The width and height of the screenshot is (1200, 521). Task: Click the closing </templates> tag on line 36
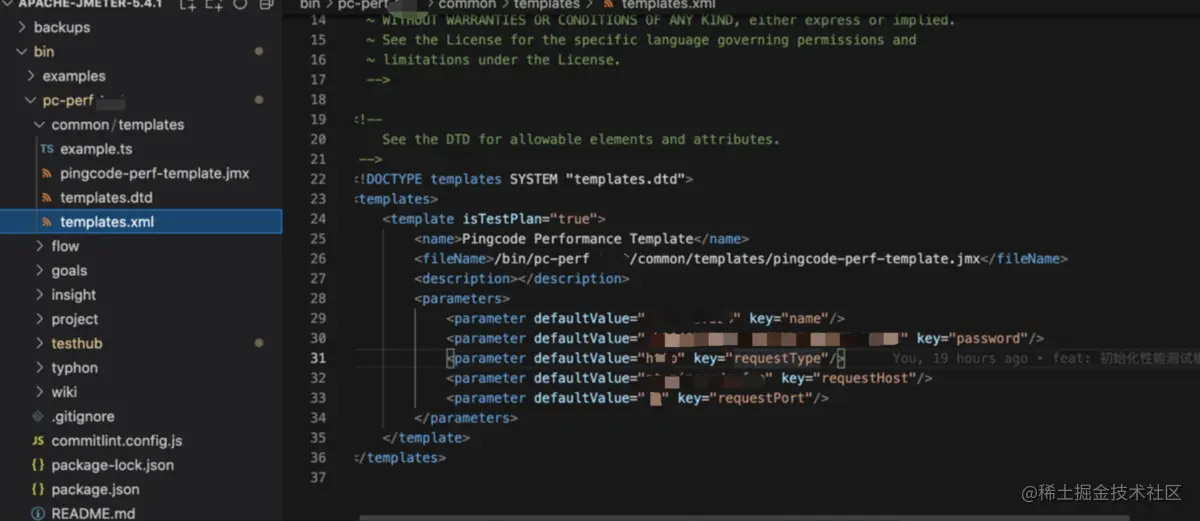(399, 458)
